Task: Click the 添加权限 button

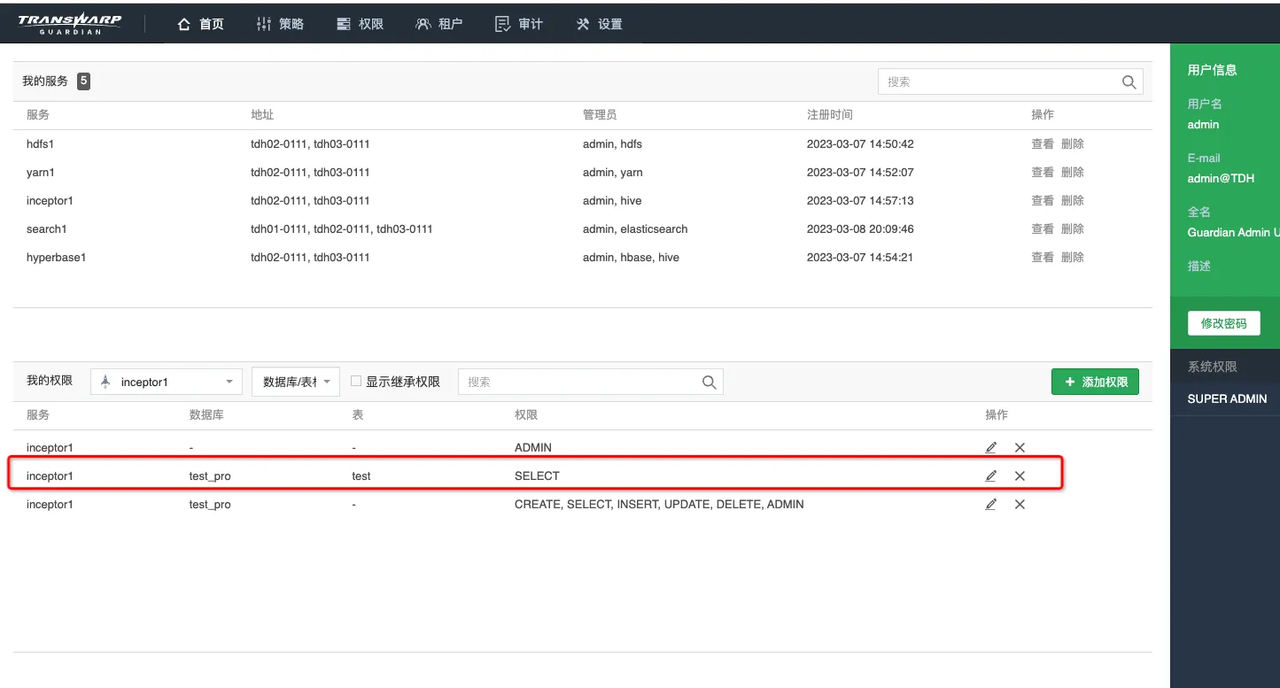Action: [x=1095, y=382]
